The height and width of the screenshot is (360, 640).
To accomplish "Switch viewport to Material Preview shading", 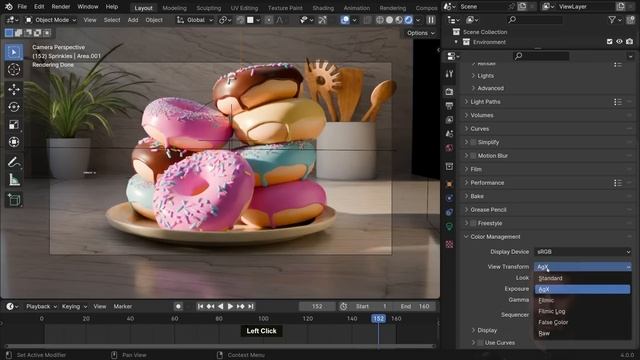I will click(x=399, y=20).
